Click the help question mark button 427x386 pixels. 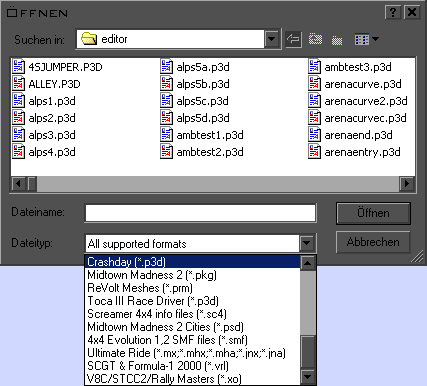pyautogui.click(x=393, y=13)
